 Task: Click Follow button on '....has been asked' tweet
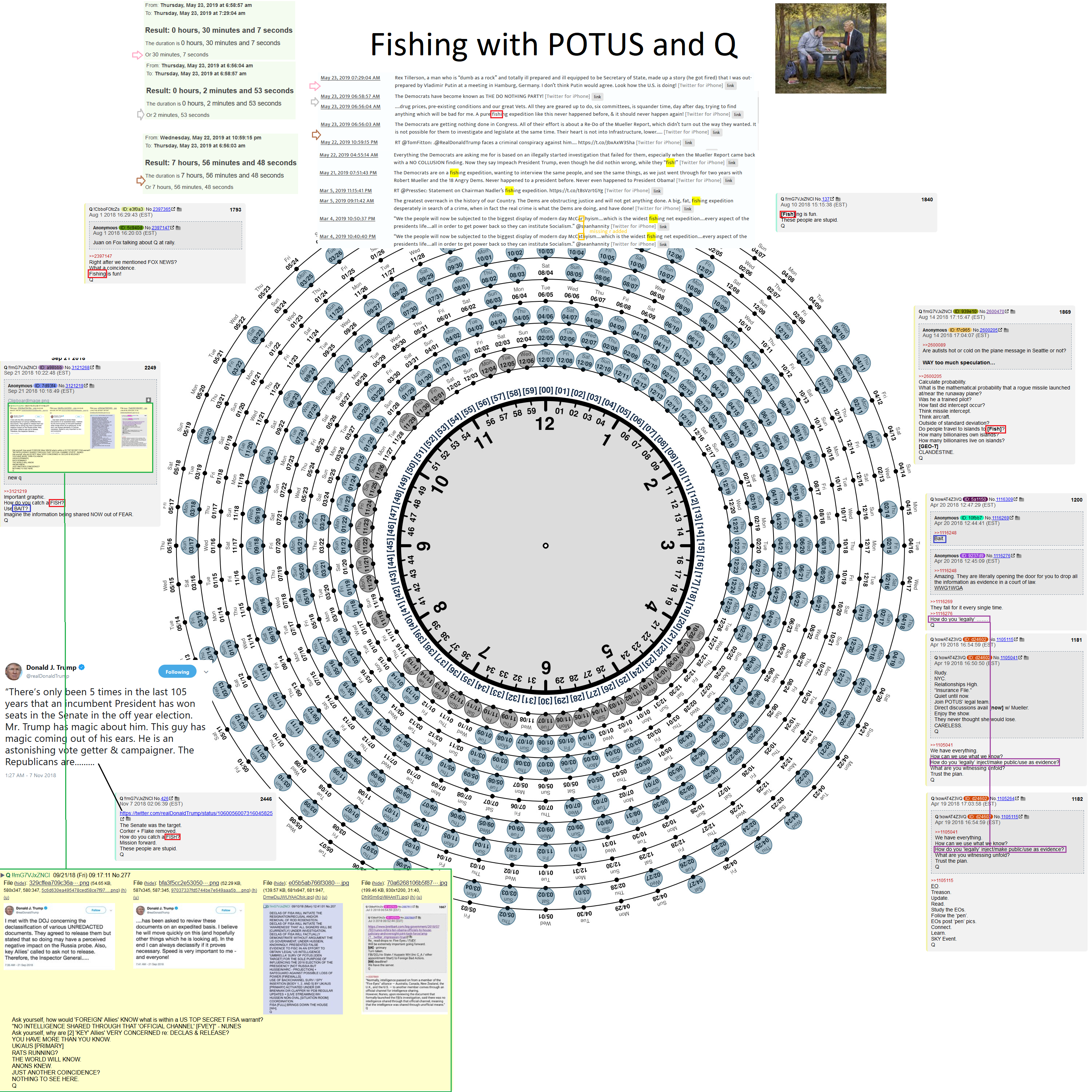(x=226, y=910)
